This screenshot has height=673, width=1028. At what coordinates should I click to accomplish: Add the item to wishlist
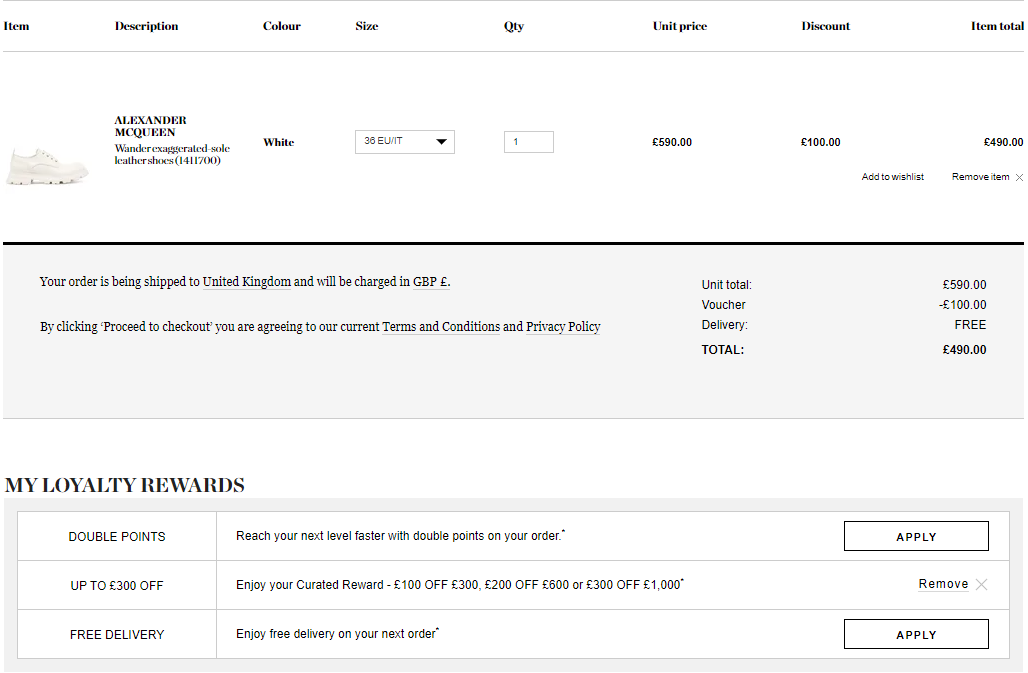(892, 177)
